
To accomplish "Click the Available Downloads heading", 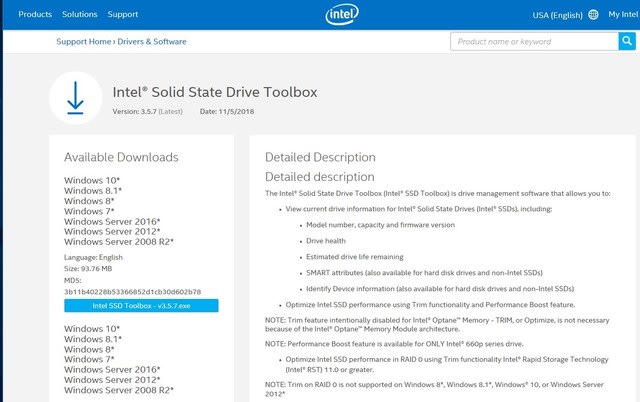I will 121,157.
